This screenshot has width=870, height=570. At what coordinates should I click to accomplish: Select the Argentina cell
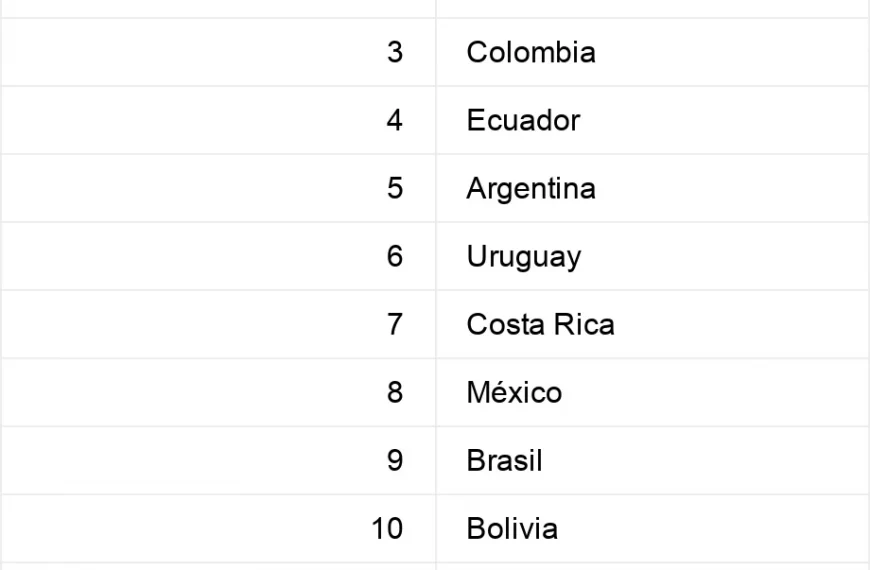coord(652,188)
